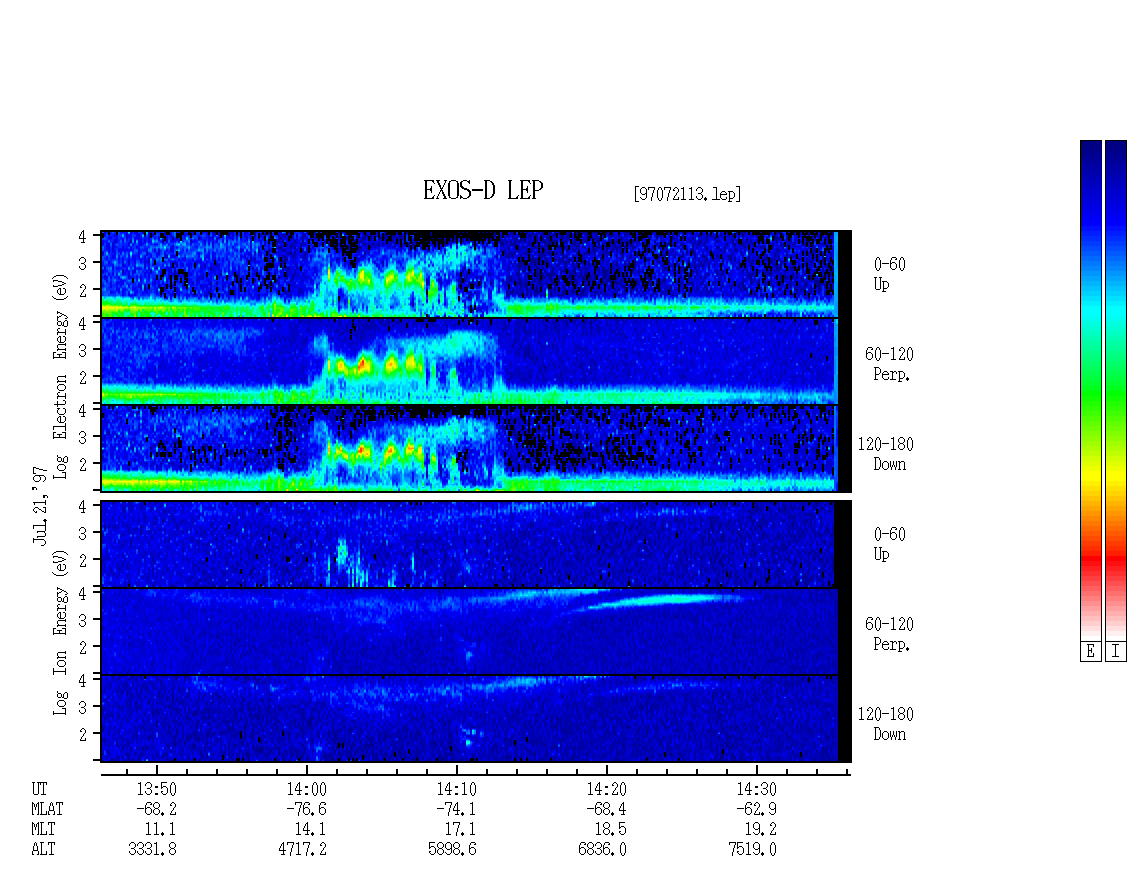
Task: Click the Jul.21,'97 date label
Action: (x=40, y=505)
